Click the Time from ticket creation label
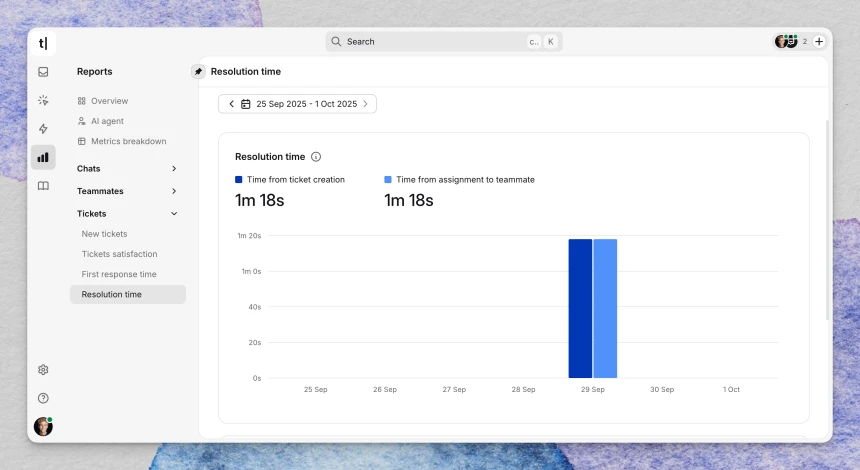Image resolution: width=860 pixels, height=470 pixels. click(296, 179)
